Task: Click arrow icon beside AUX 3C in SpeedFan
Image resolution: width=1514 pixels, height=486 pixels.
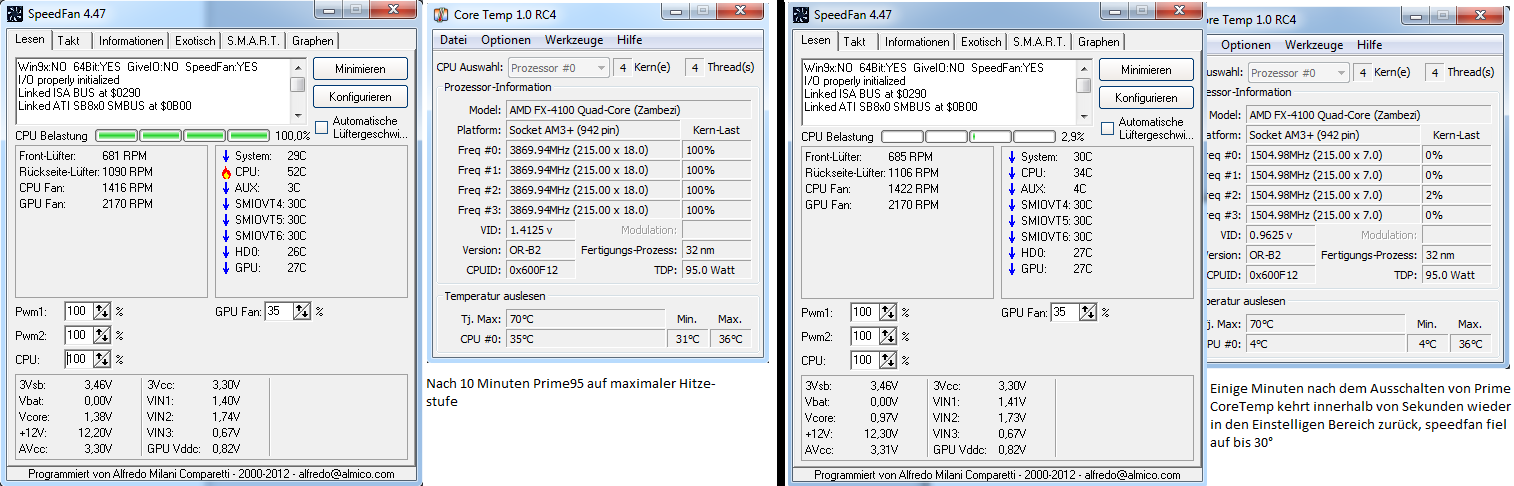Action: 226,188
